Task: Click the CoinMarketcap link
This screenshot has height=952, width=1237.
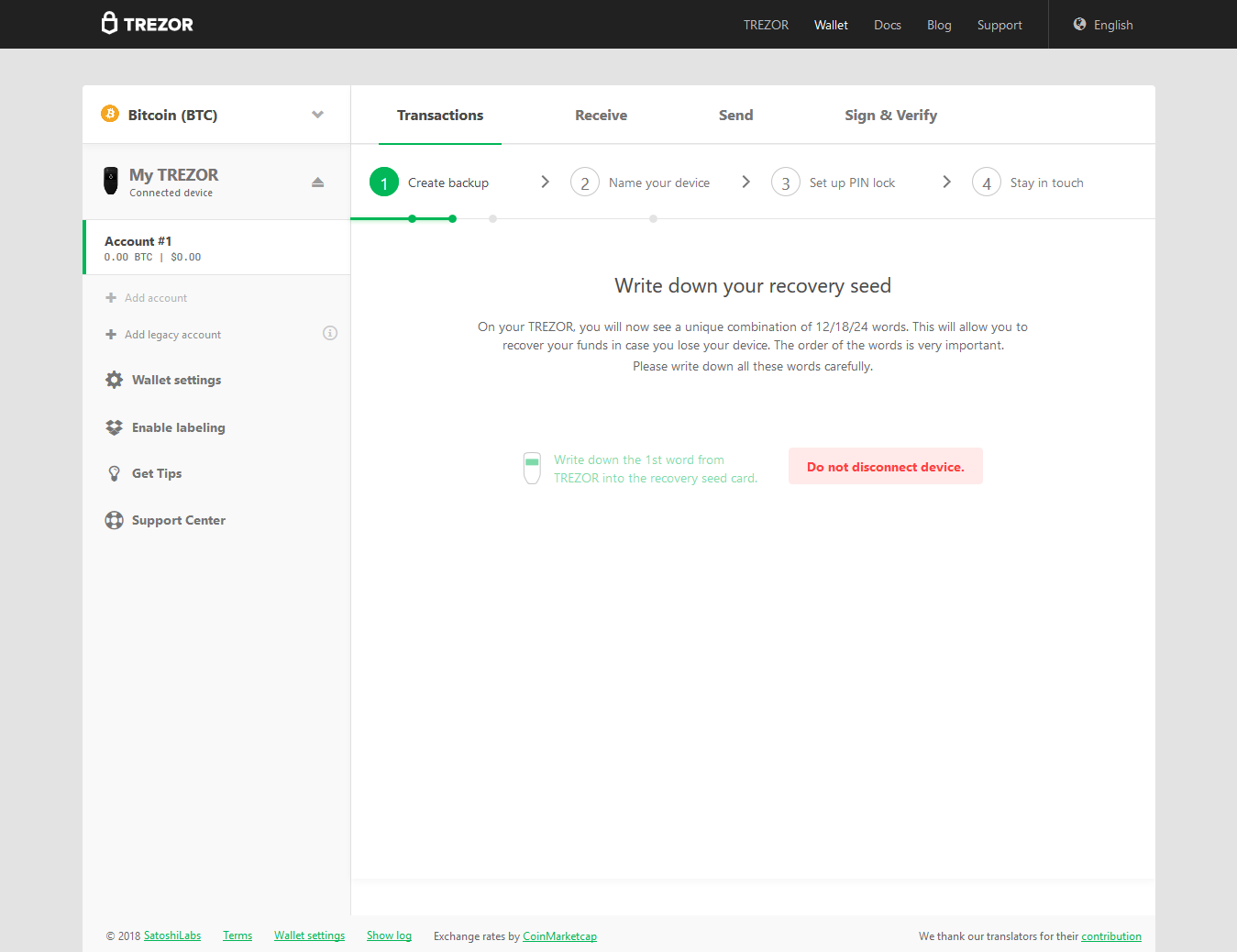Action: click(559, 936)
